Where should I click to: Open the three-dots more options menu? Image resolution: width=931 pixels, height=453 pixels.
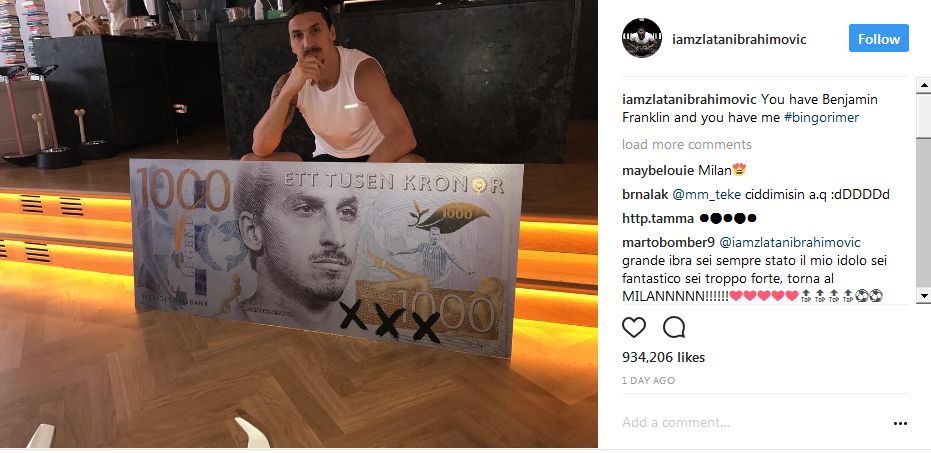click(900, 423)
